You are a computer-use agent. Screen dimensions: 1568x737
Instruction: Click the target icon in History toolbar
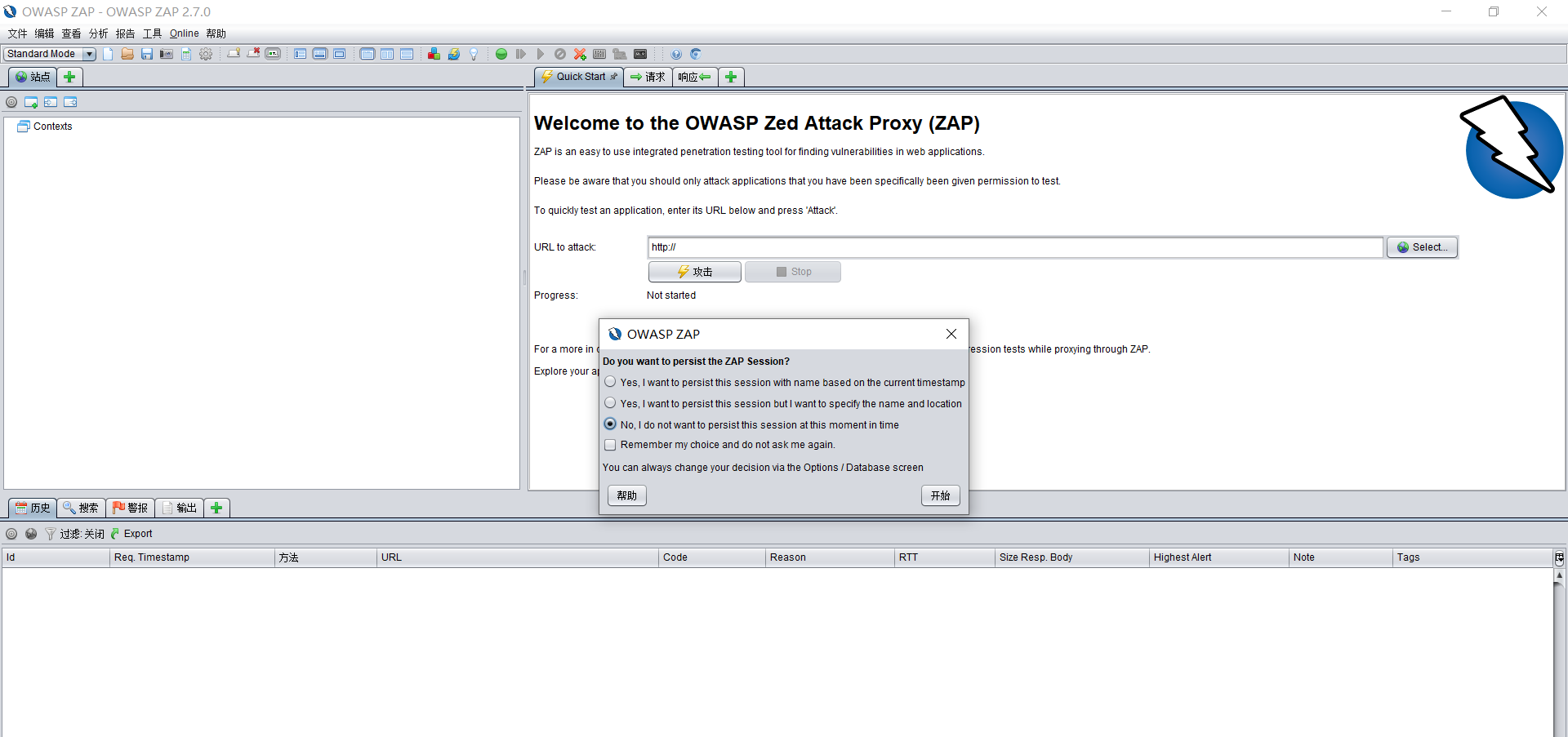click(11, 534)
